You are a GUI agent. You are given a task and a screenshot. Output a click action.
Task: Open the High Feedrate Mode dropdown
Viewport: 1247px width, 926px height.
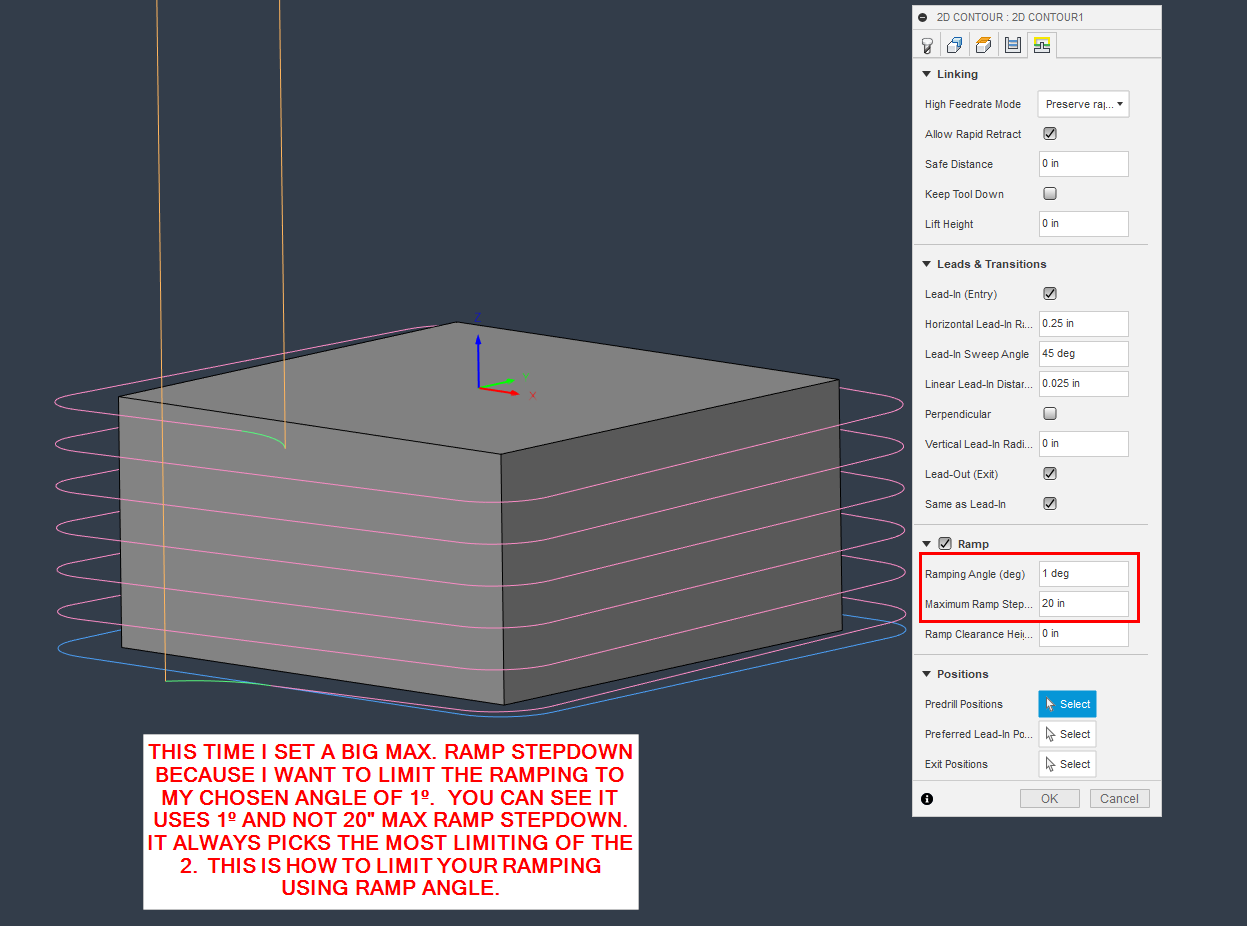1083,103
